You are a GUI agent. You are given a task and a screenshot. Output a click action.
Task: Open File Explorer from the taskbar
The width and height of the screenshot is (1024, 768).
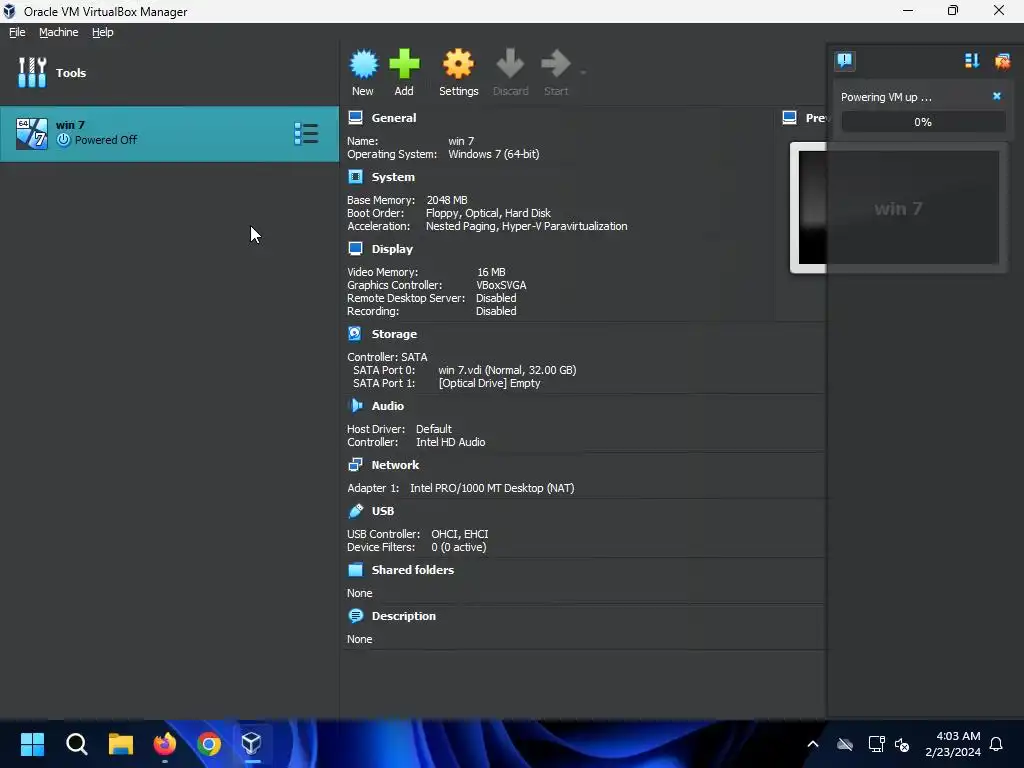(121, 743)
